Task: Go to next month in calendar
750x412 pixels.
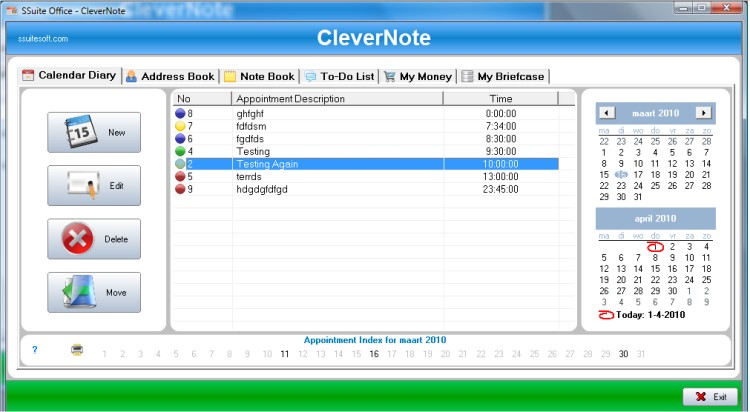Action: click(x=703, y=113)
